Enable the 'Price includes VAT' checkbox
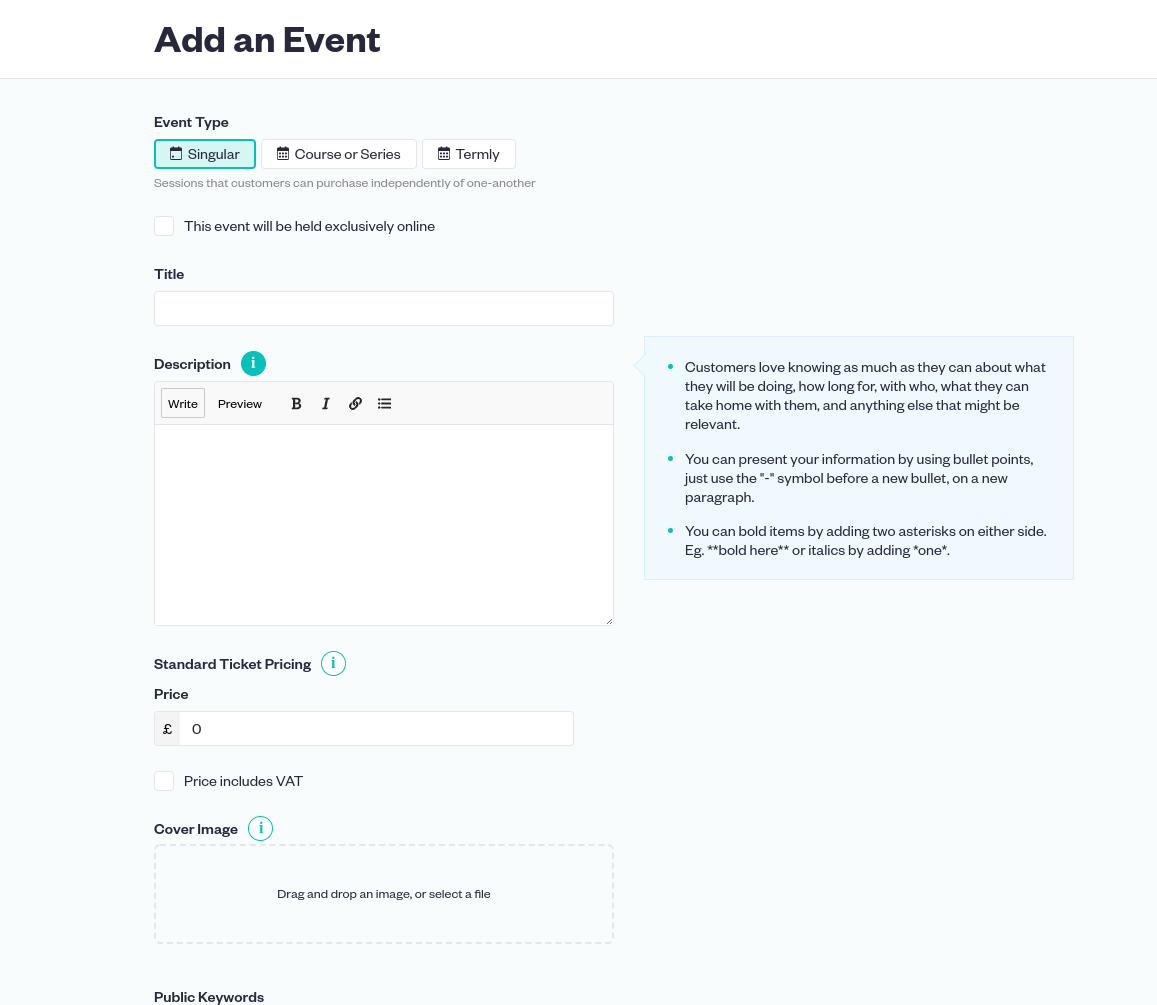1157x1005 pixels. (x=164, y=781)
